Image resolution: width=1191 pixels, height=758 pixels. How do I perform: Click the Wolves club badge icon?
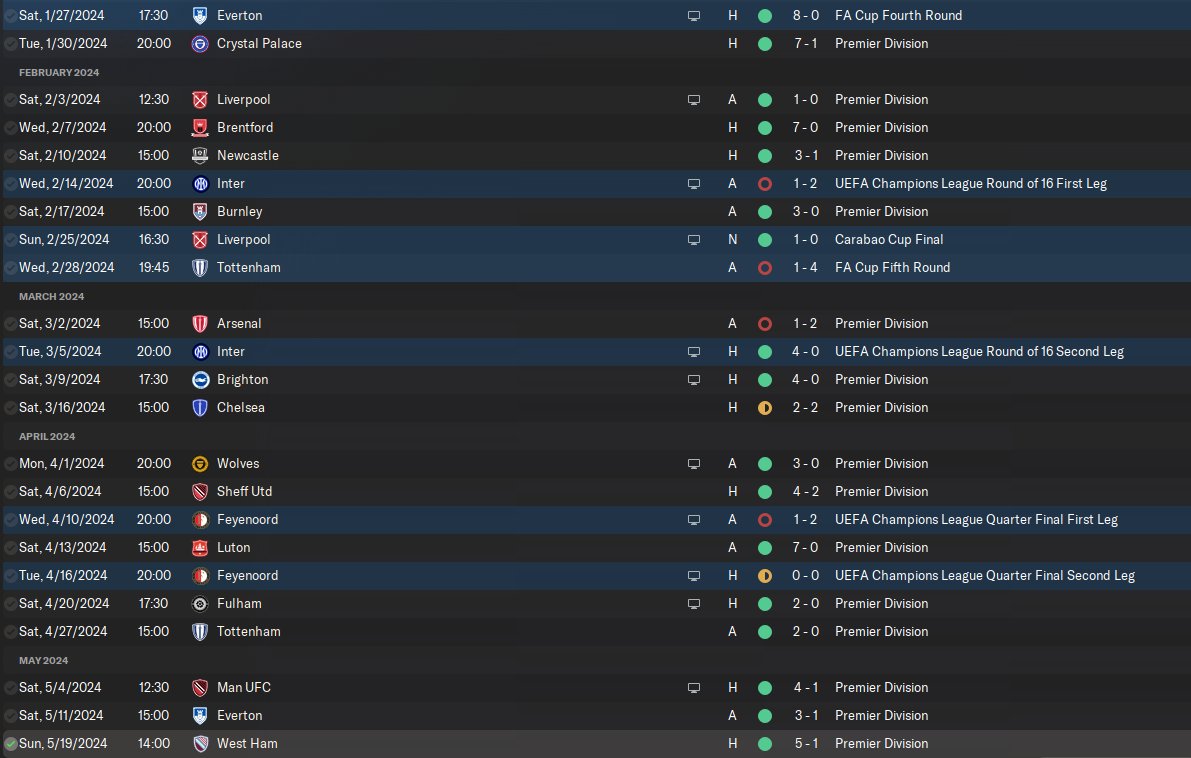pos(200,464)
